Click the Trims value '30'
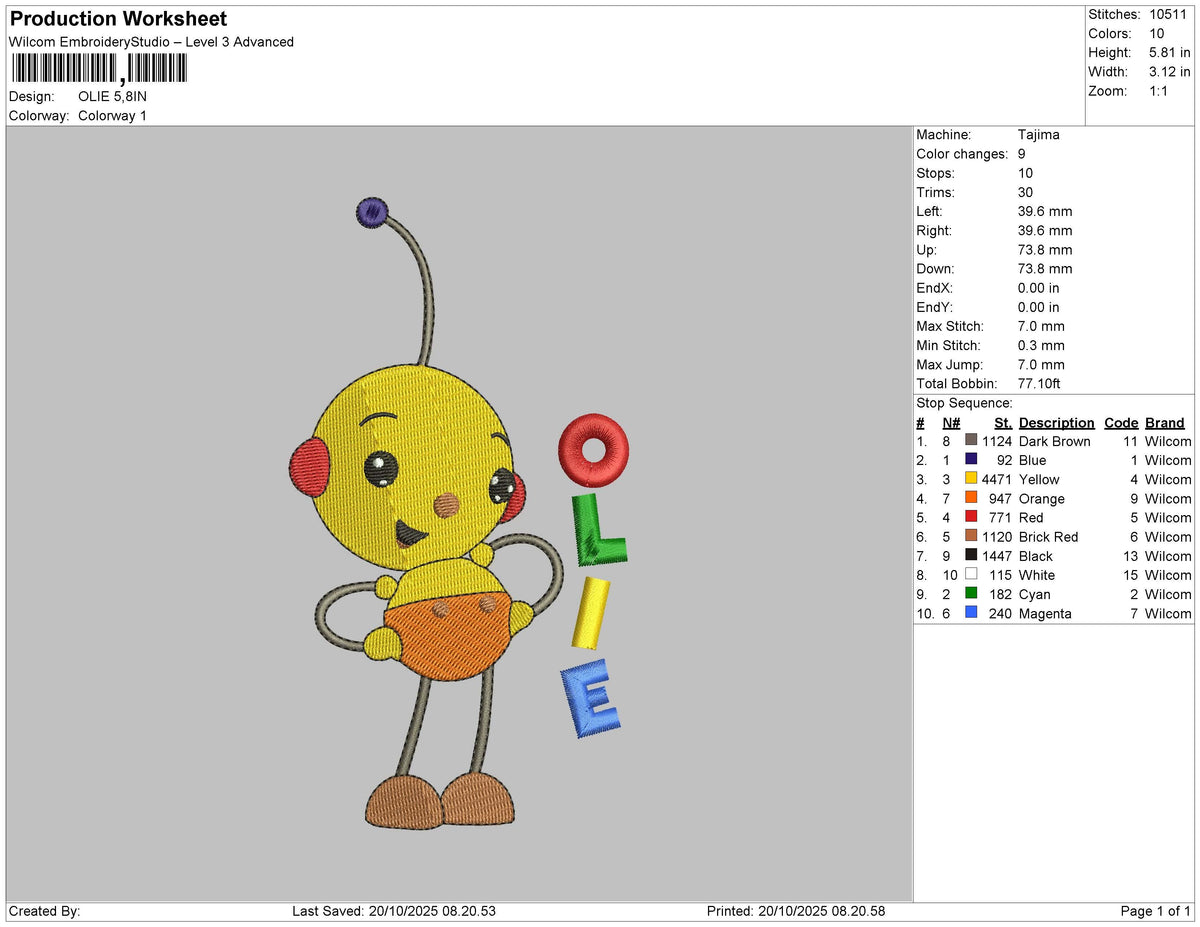 point(1026,192)
